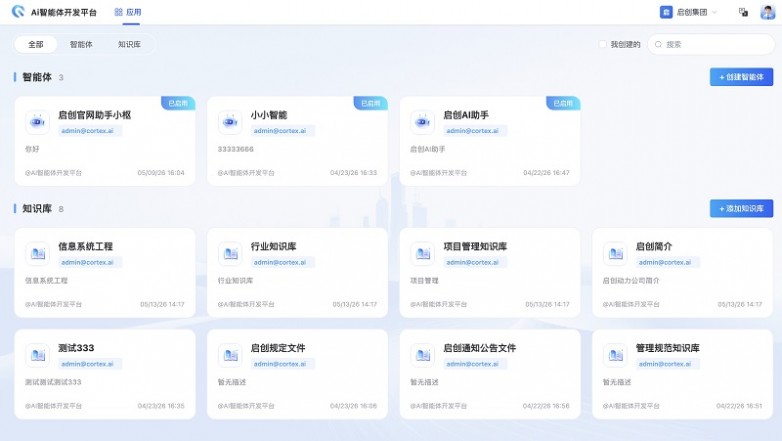This screenshot has width=782, height=441.
Task: Click the 测试测试测试333 description text
Action: tap(53, 382)
